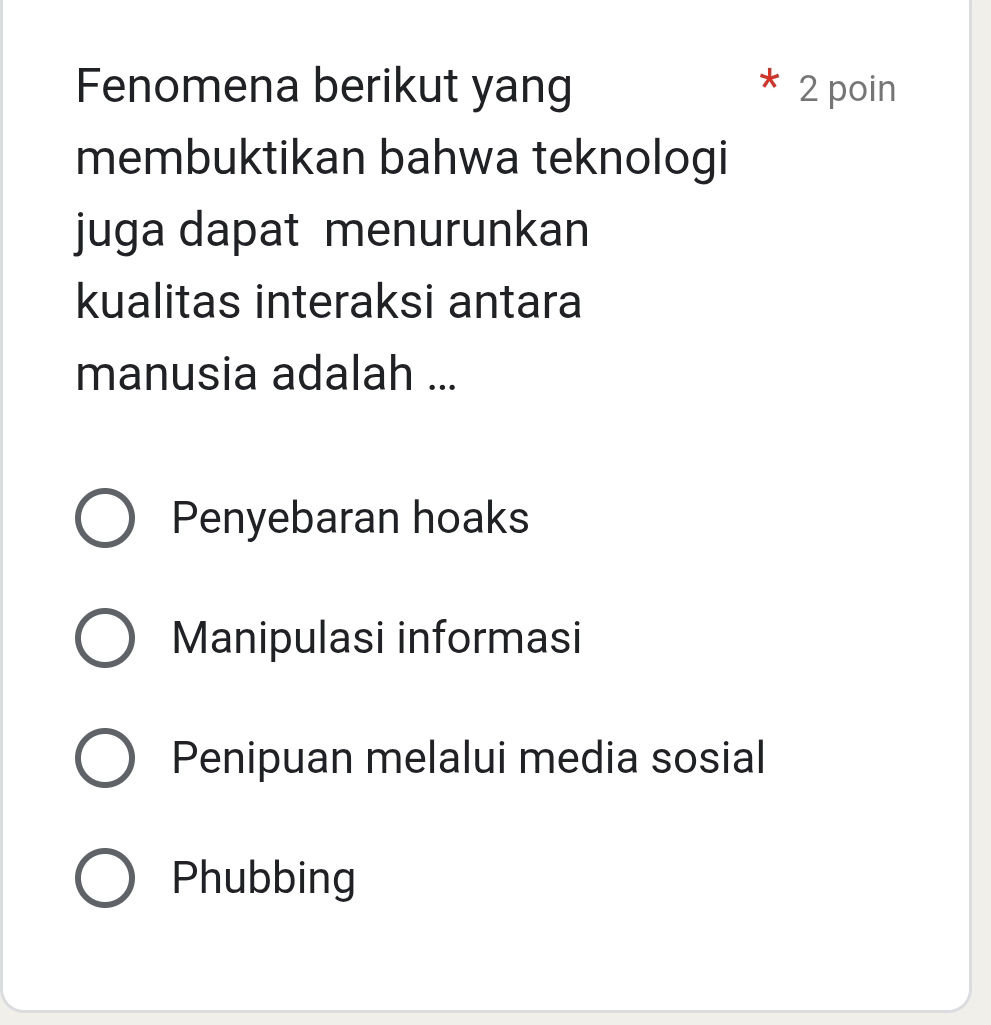991x1025 pixels.
Task: Click the radio circle beside "Phubbing"
Action: pos(105,878)
